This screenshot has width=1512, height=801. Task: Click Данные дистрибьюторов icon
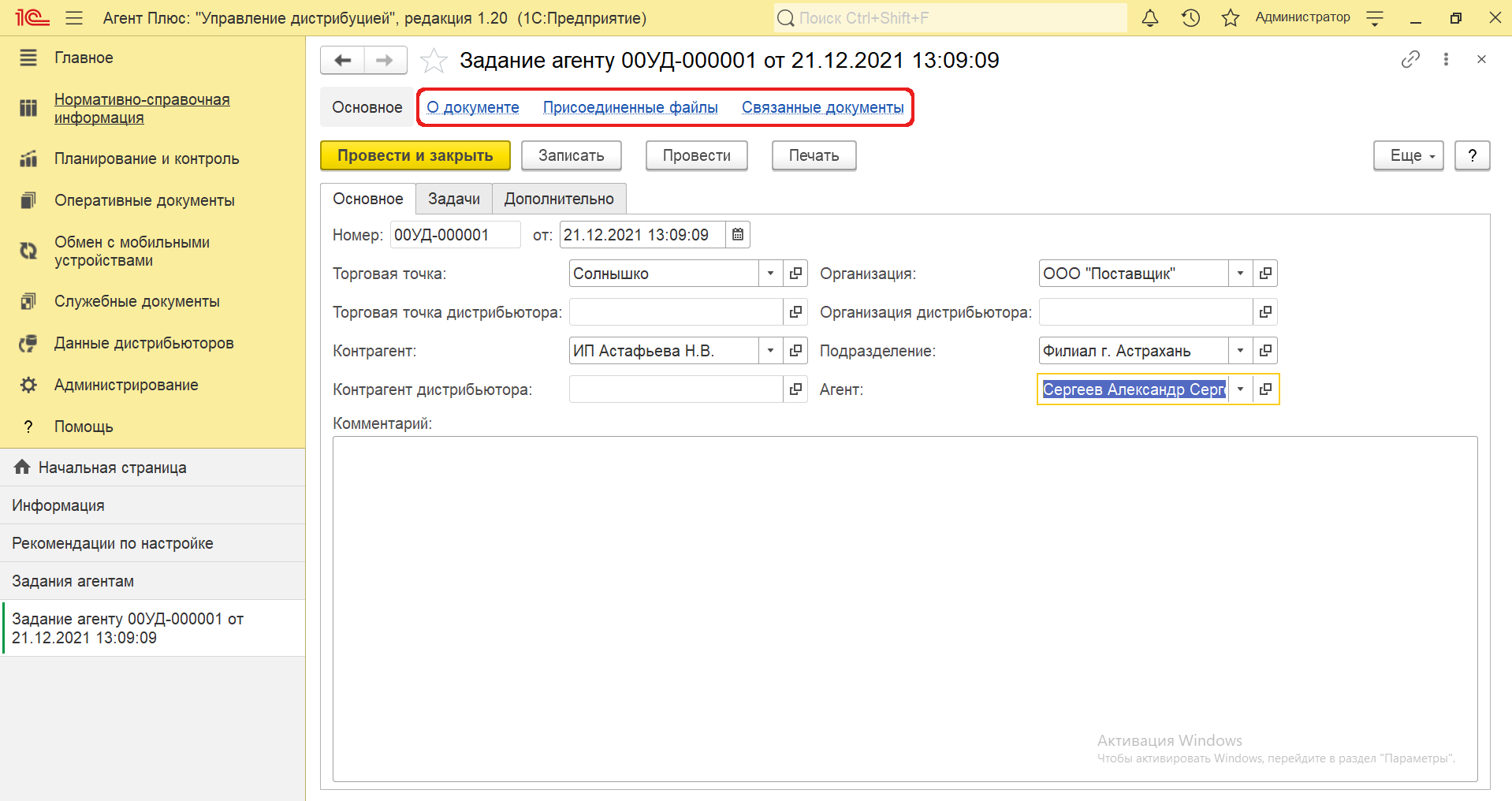28,343
